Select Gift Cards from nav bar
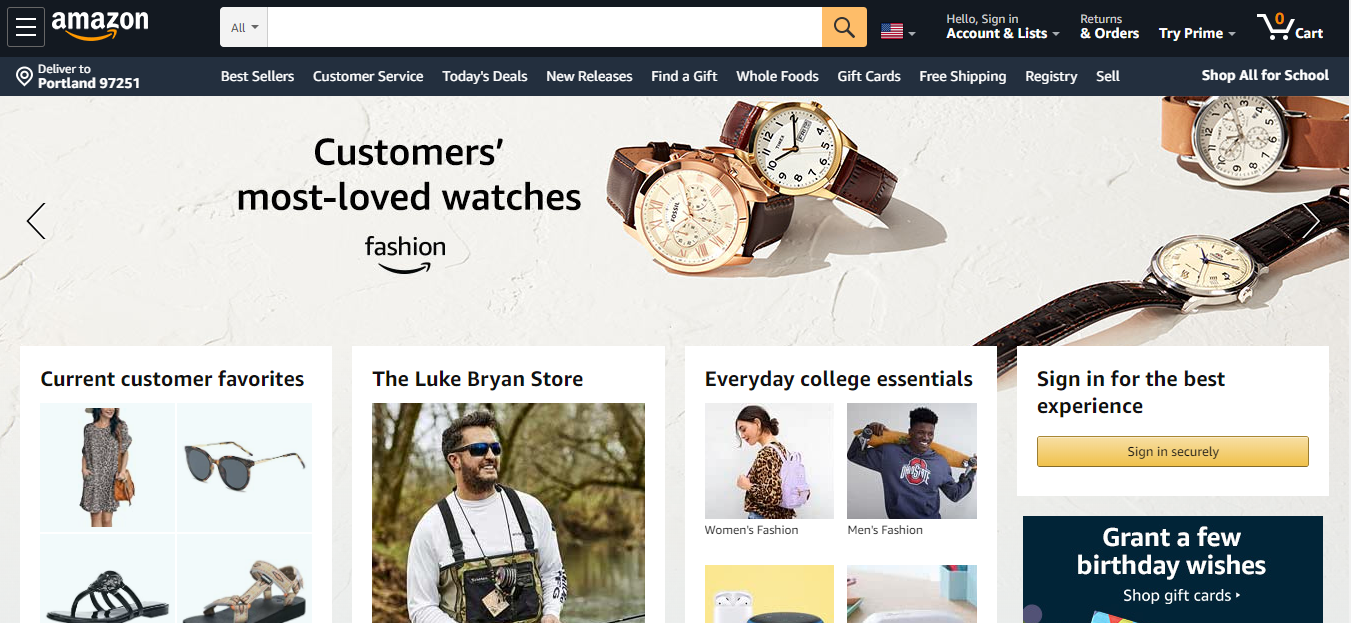 click(x=869, y=76)
